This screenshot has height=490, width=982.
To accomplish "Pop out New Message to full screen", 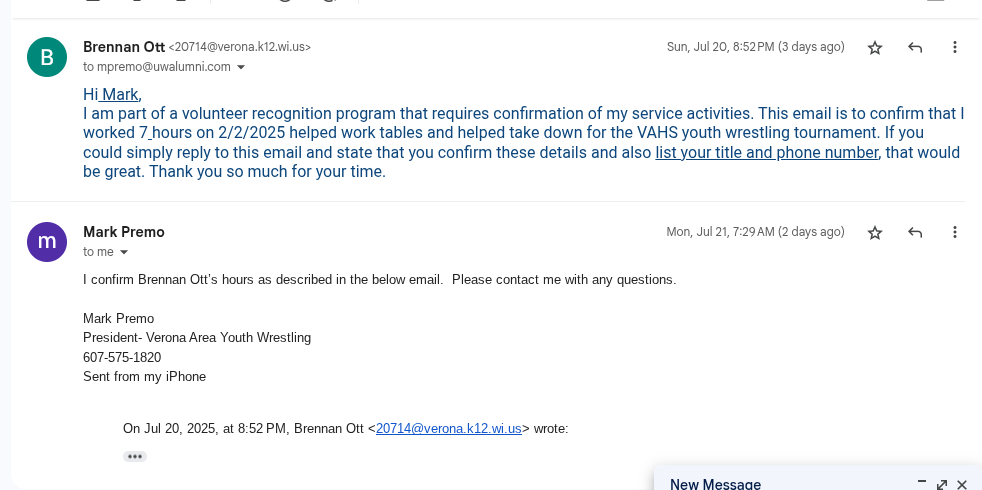I will point(942,485).
